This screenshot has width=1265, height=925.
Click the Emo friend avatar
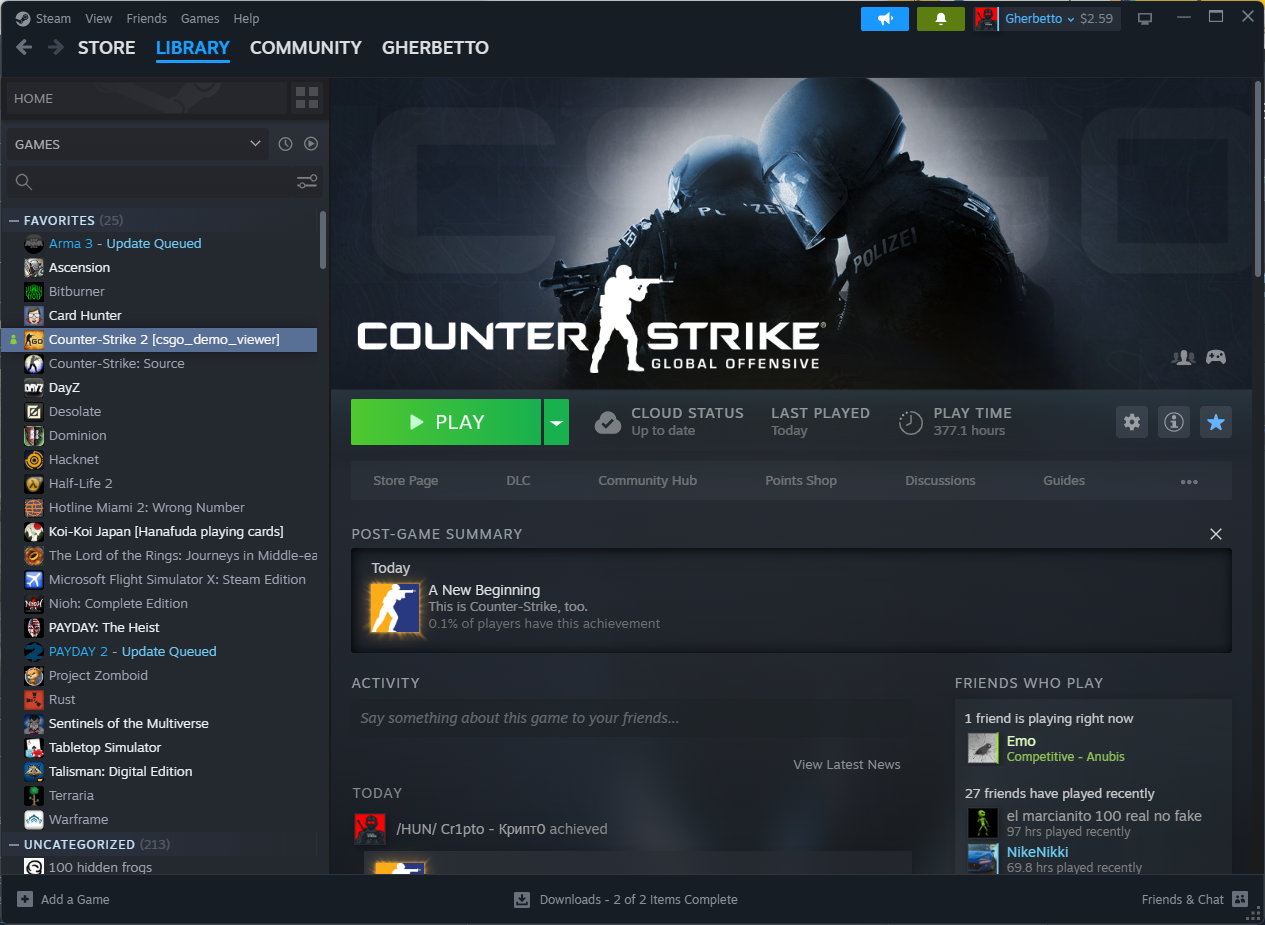tap(983, 748)
